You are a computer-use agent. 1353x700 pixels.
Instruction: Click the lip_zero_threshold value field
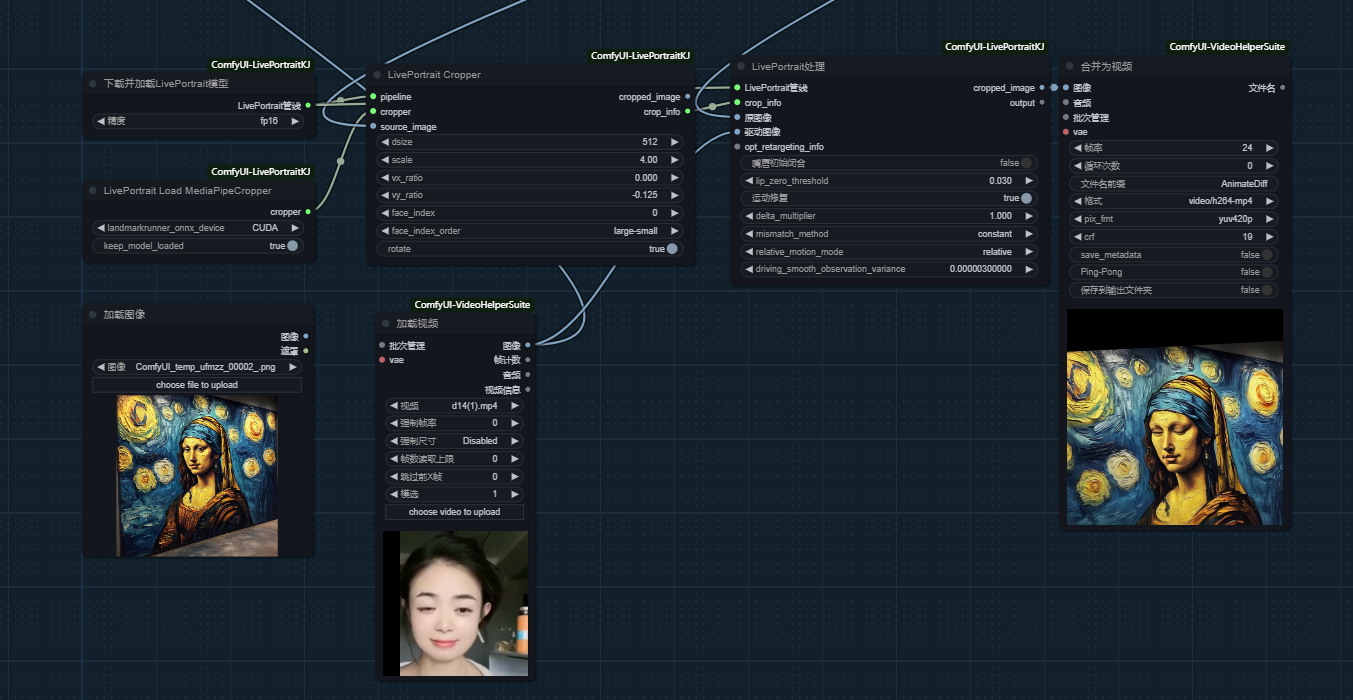click(x=889, y=181)
